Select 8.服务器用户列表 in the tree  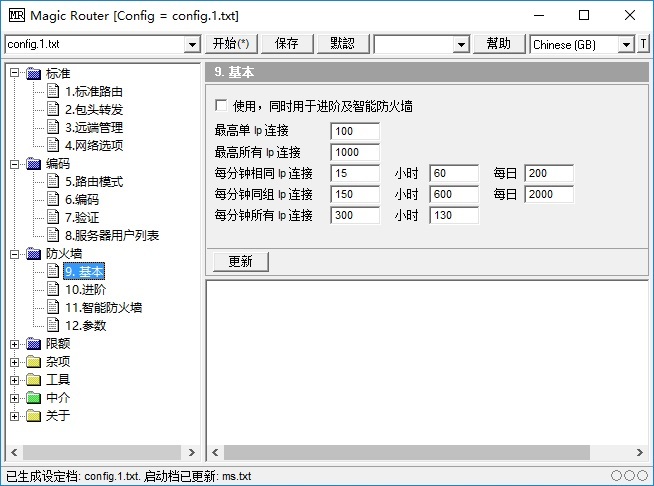[112, 235]
